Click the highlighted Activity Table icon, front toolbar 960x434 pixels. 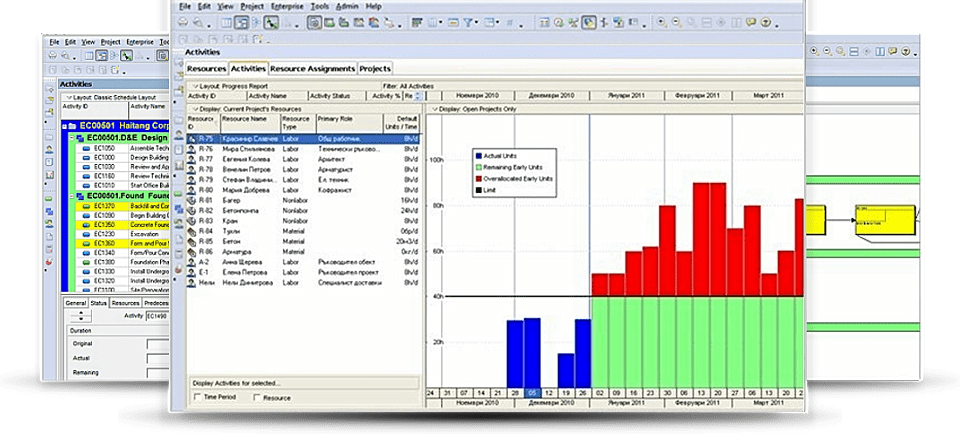pyautogui.click(x=241, y=23)
